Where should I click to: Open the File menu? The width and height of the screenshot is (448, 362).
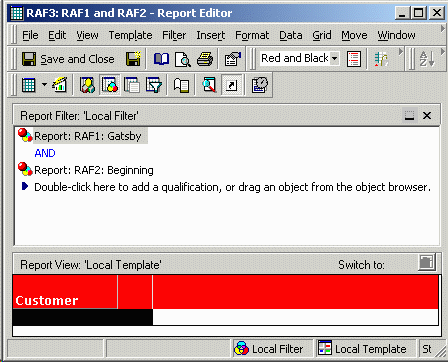coord(30,35)
